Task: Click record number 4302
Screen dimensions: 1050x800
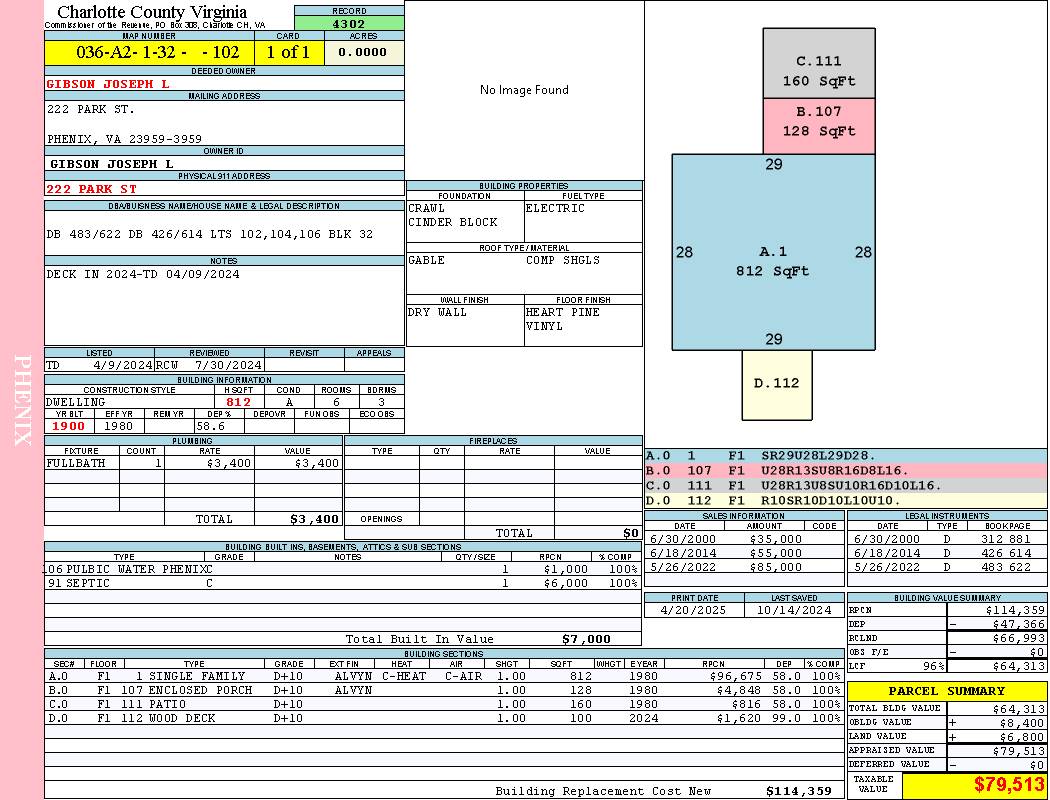Action: pos(349,23)
